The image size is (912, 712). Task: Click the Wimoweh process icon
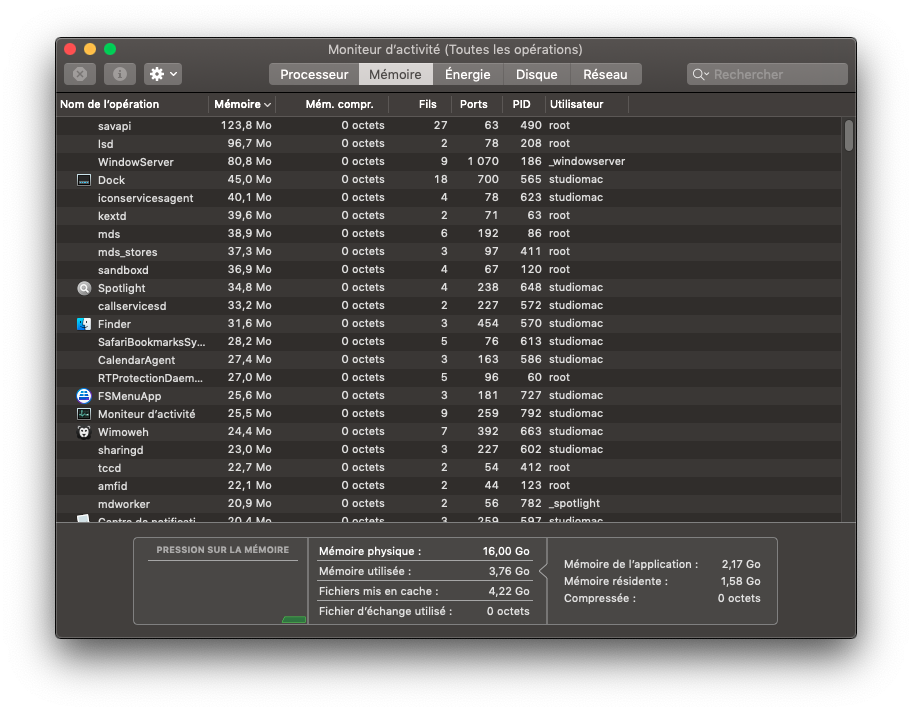pos(84,432)
